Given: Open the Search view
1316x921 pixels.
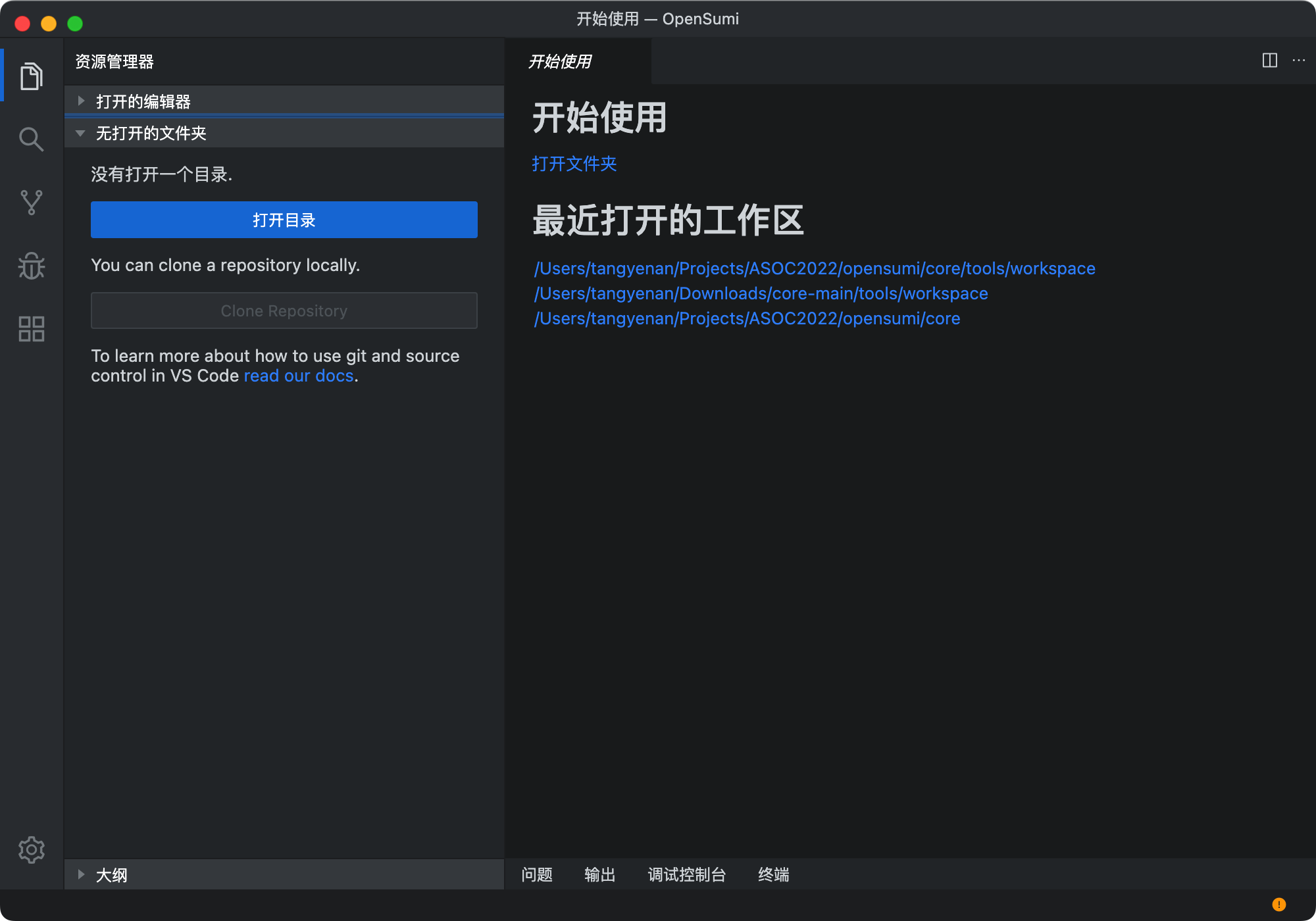Looking at the screenshot, I should coord(31,139).
